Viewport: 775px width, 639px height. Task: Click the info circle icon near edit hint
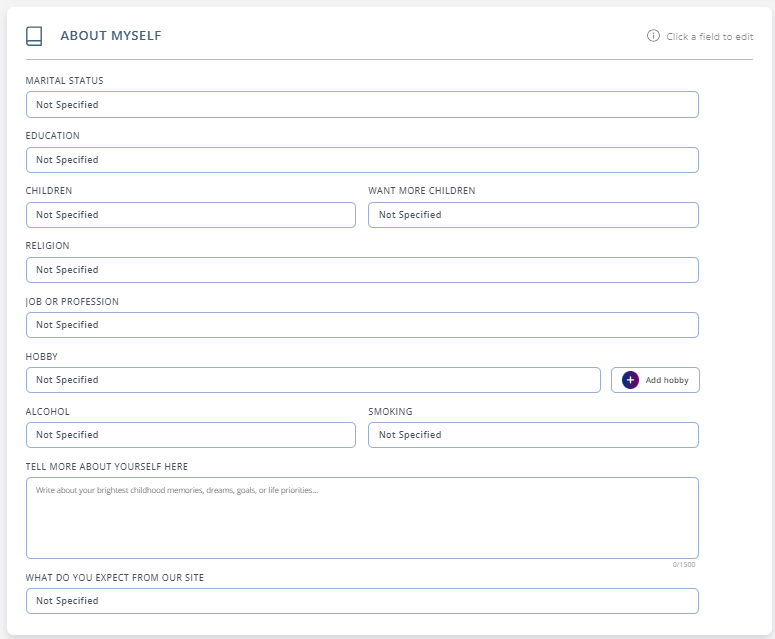(x=653, y=36)
